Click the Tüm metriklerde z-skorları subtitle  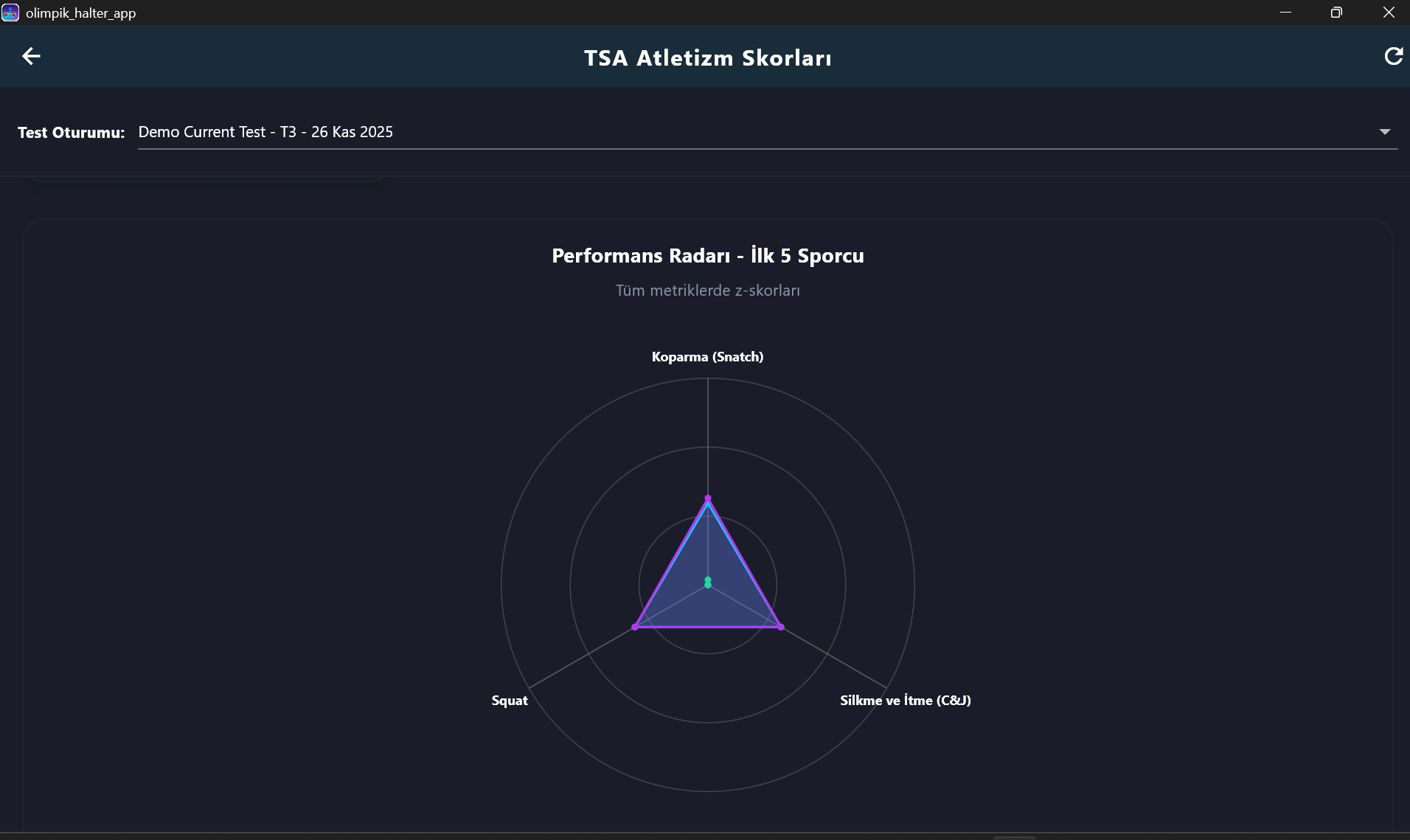(x=707, y=291)
